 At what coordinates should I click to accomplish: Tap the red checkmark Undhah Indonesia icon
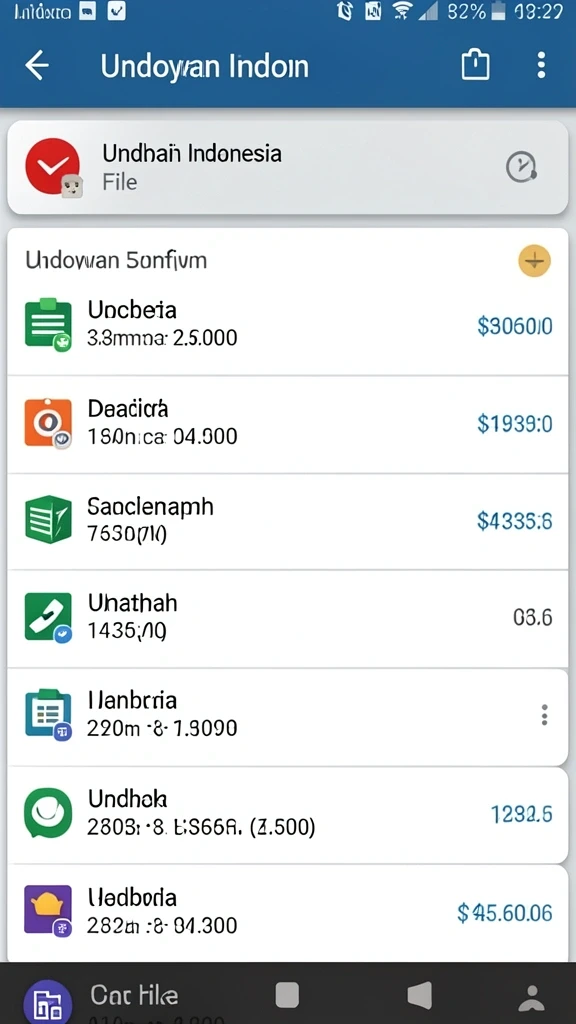coord(53,167)
